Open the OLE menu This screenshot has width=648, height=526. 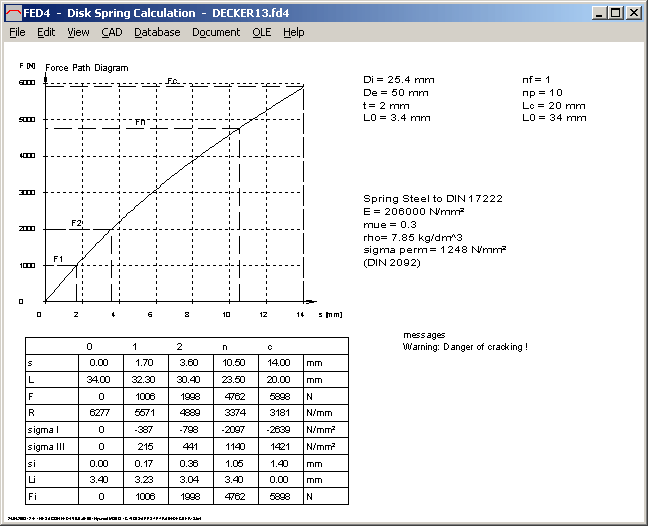click(x=261, y=32)
